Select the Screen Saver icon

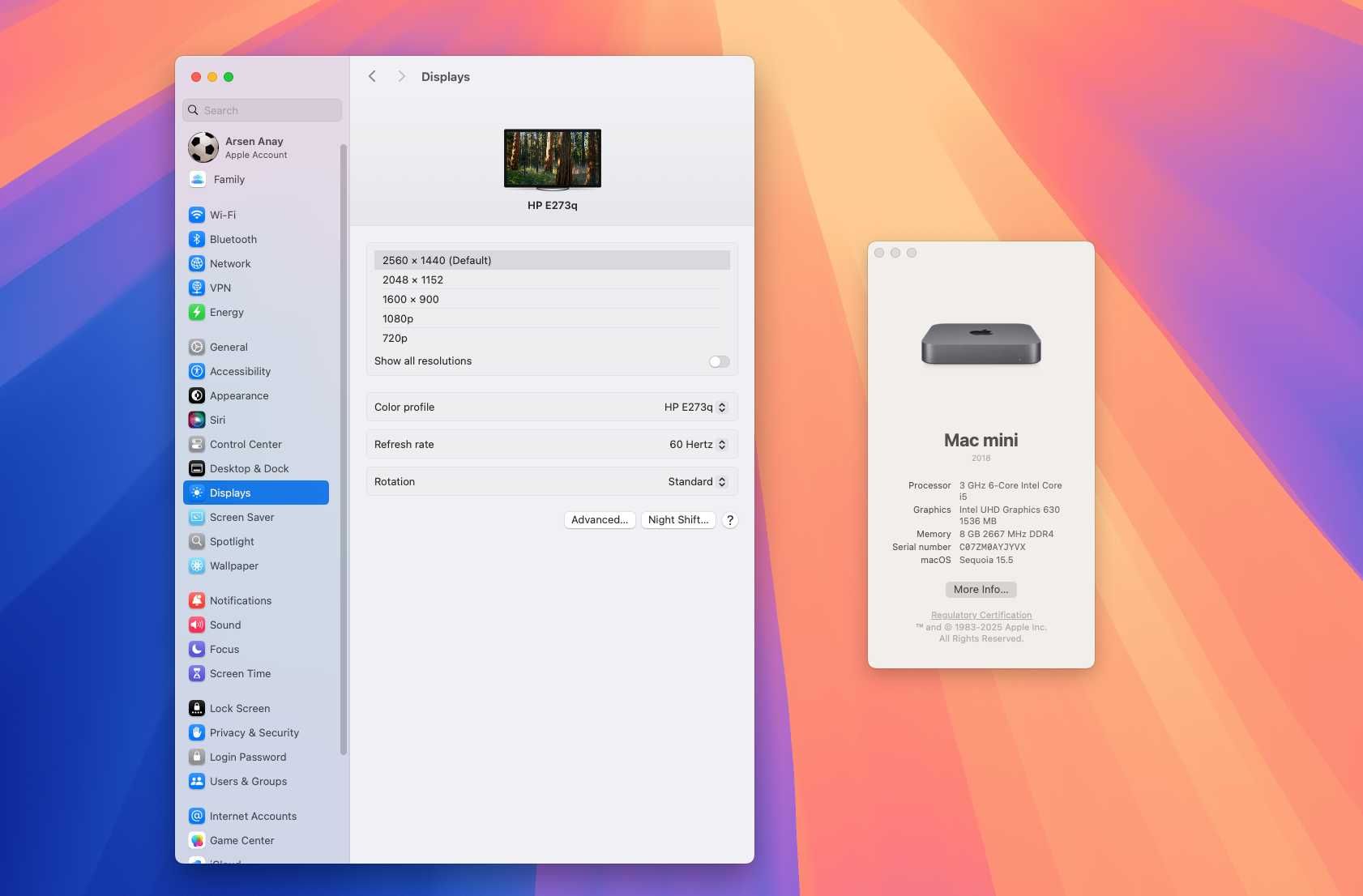pyautogui.click(x=197, y=517)
